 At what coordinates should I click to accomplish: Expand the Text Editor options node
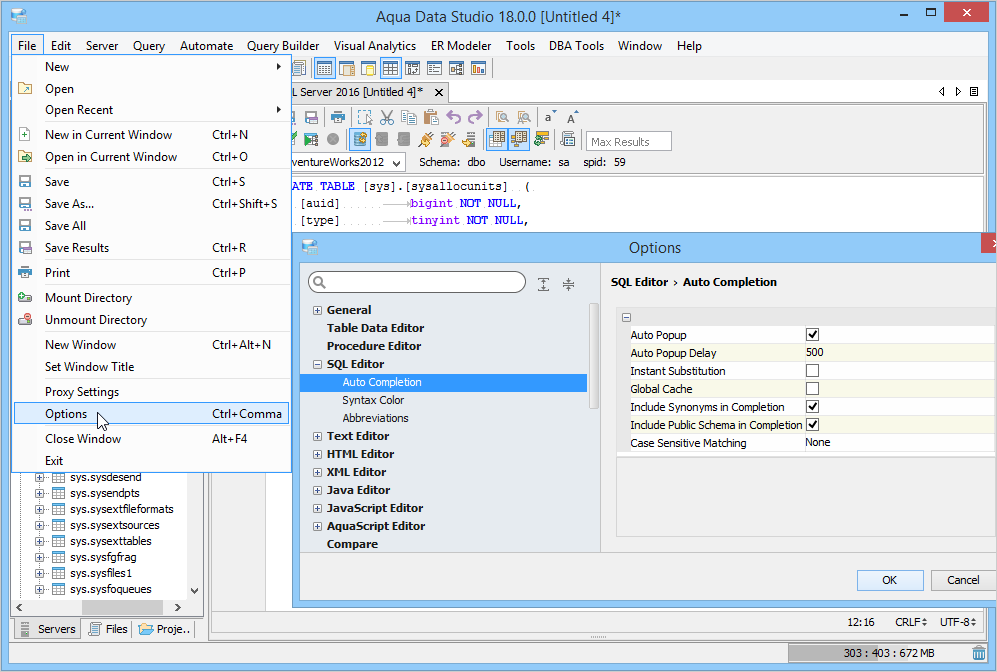[x=318, y=436]
